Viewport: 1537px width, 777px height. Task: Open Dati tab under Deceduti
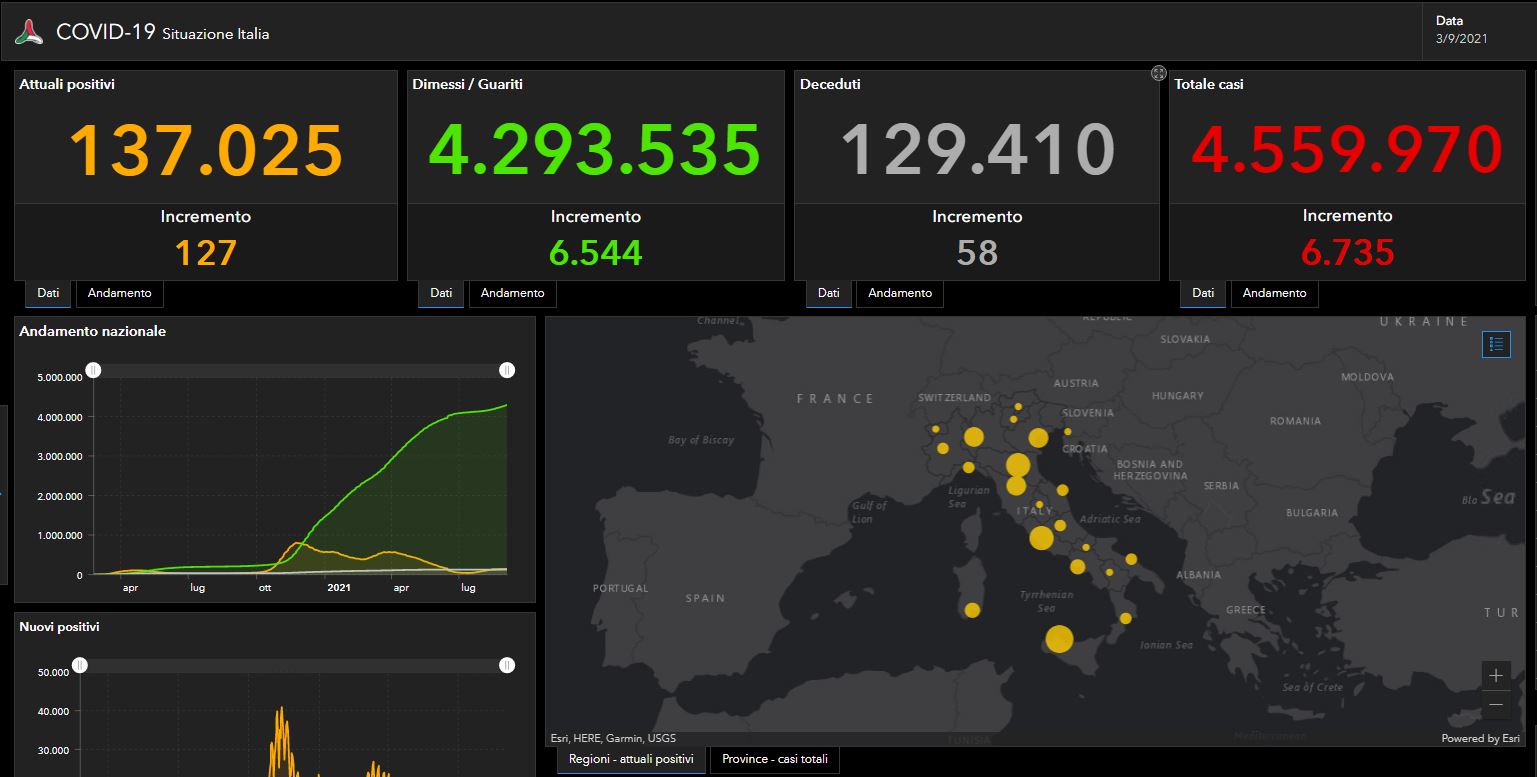tap(829, 293)
